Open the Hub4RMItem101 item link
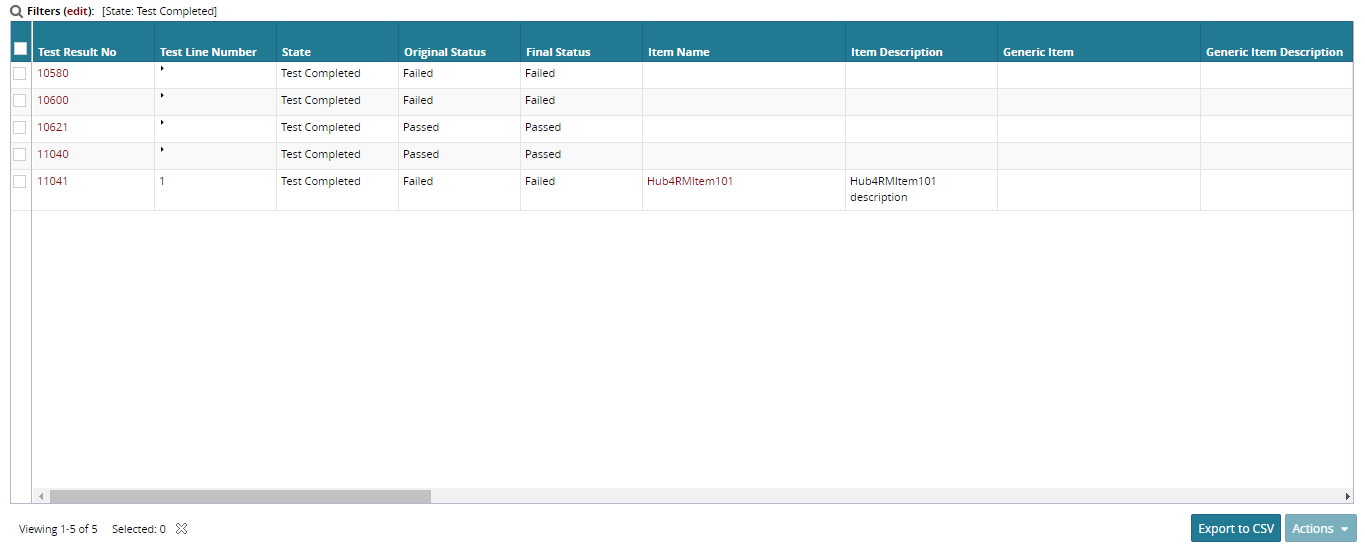 [690, 181]
